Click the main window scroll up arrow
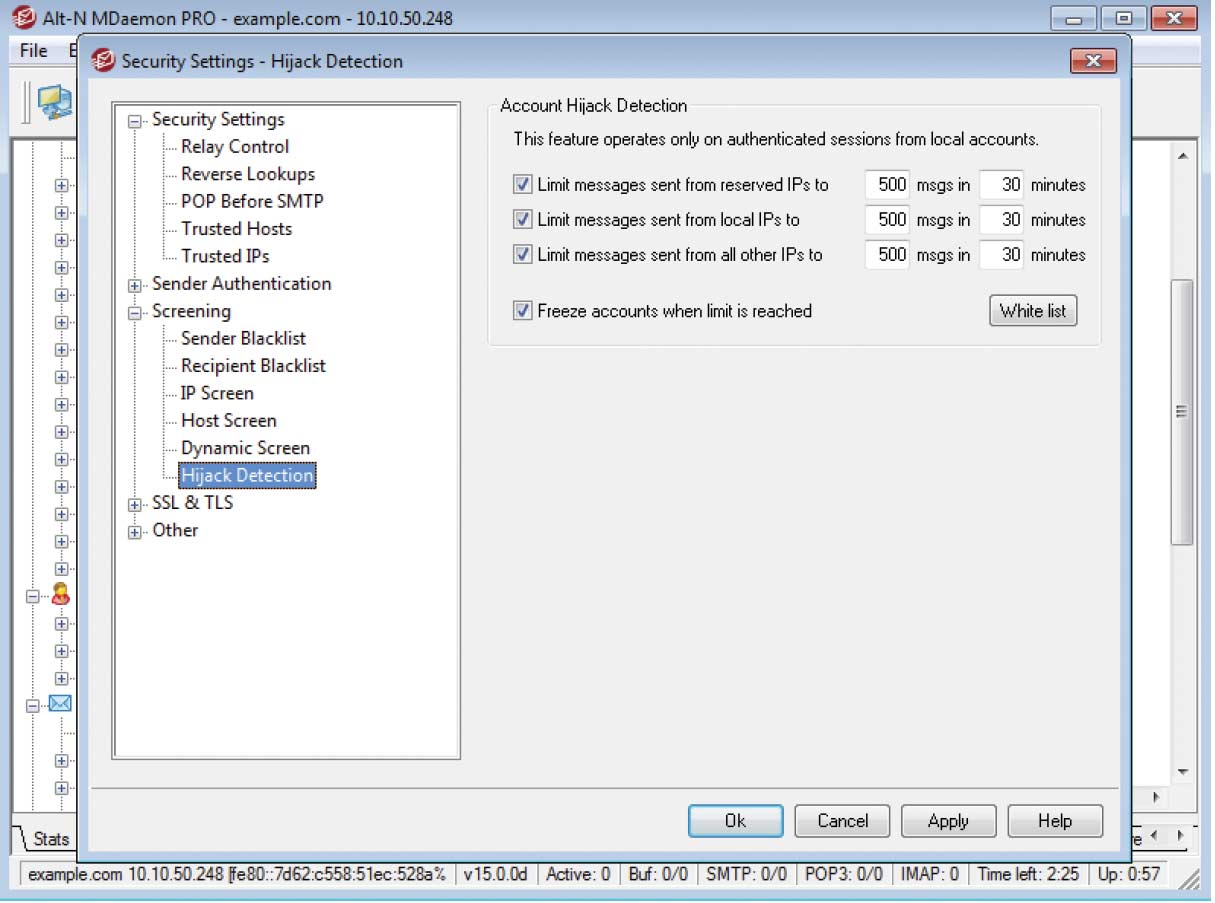The image size is (1215, 903). point(1182,157)
